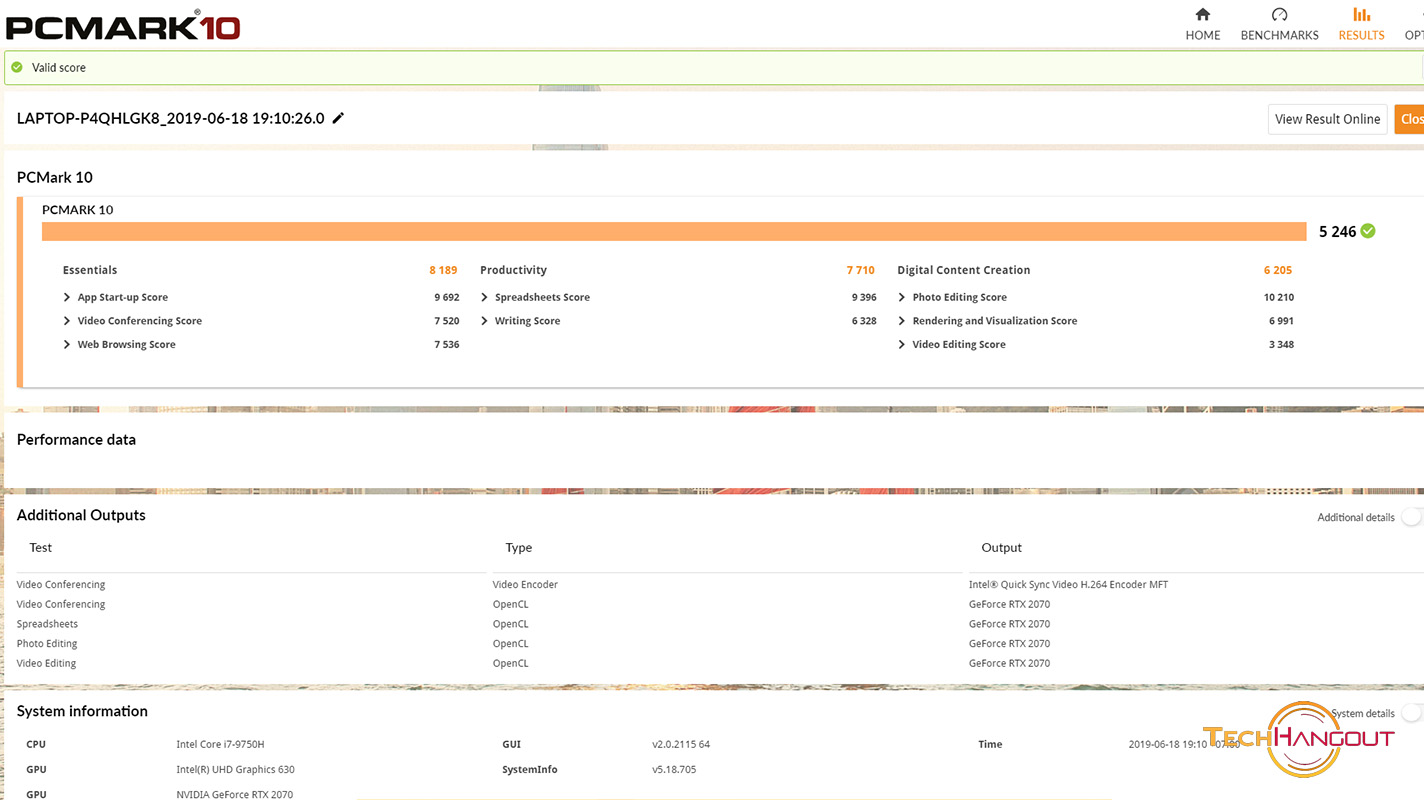Click Rendering and Visualization value 6 991
This screenshot has height=800, width=1424.
tap(1282, 321)
